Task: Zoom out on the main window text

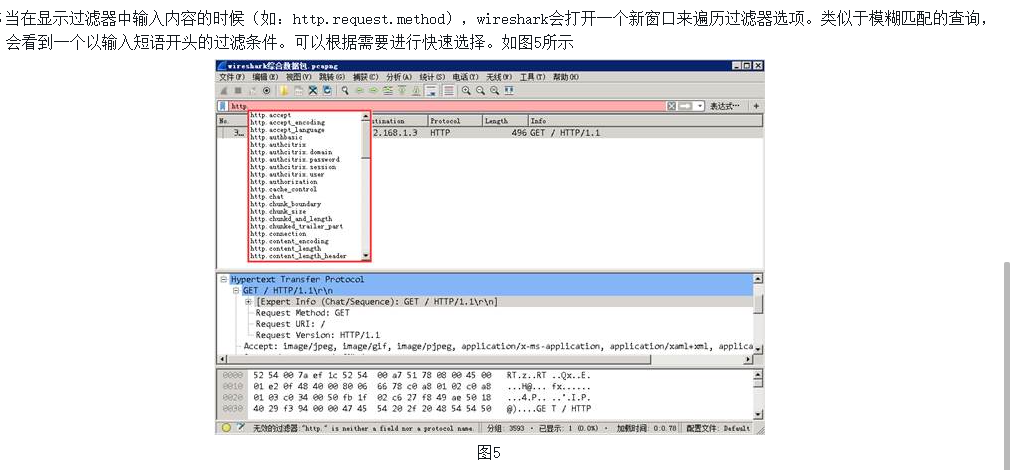Action: click(480, 90)
